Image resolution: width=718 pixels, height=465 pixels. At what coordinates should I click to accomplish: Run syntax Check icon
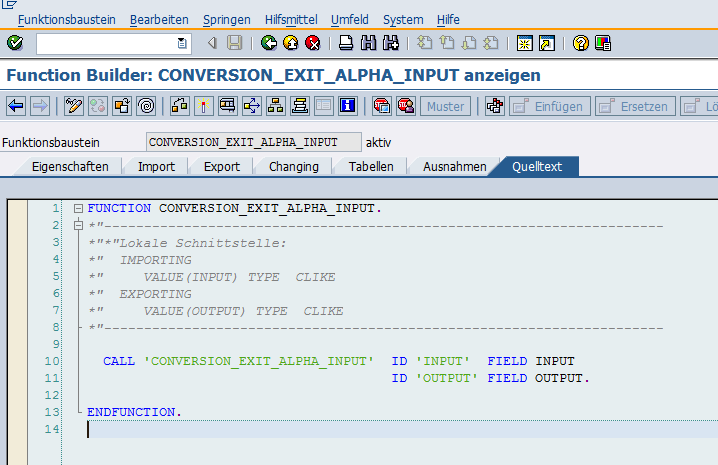point(180,106)
